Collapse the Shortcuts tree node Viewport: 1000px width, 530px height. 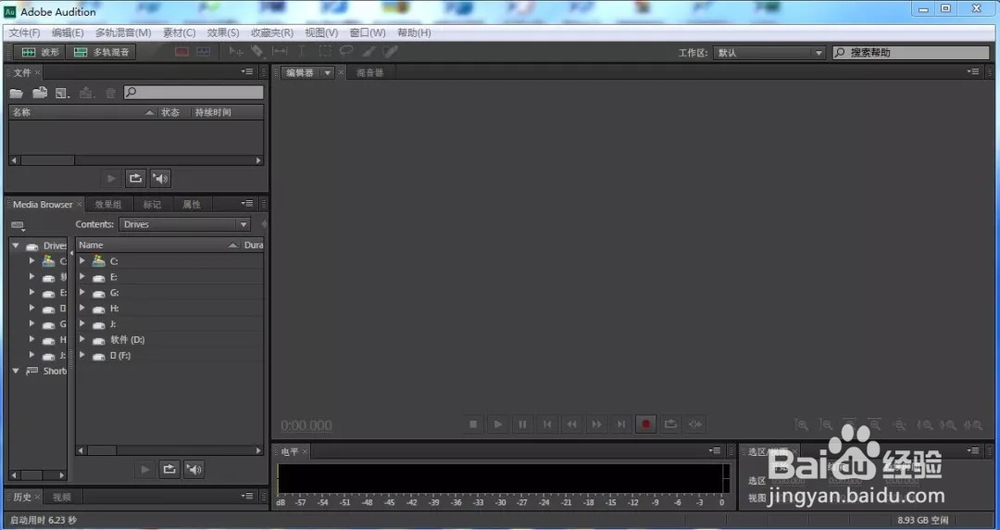[x=16, y=371]
